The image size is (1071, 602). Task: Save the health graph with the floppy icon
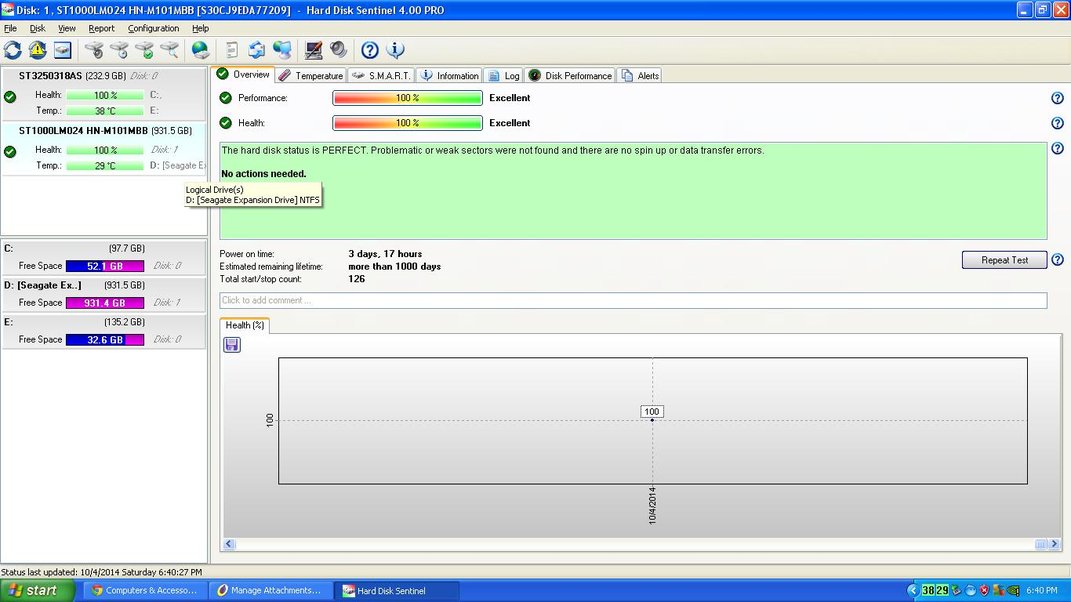click(232, 344)
